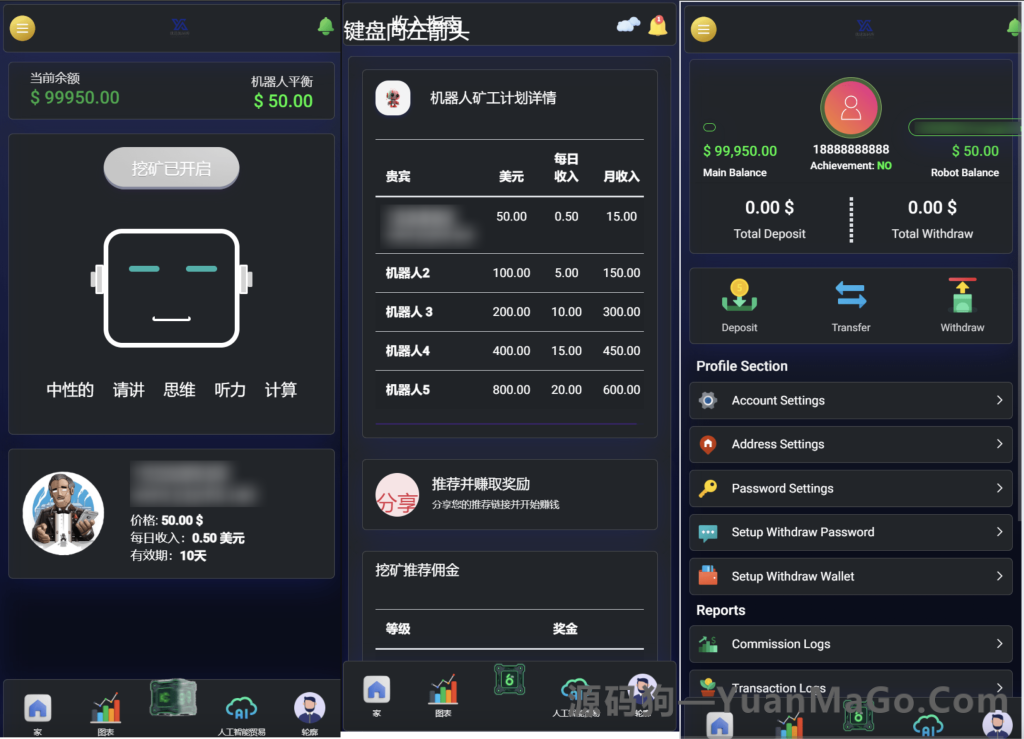
Task: Expand the Account Settings row
Action: coord(850,400)
